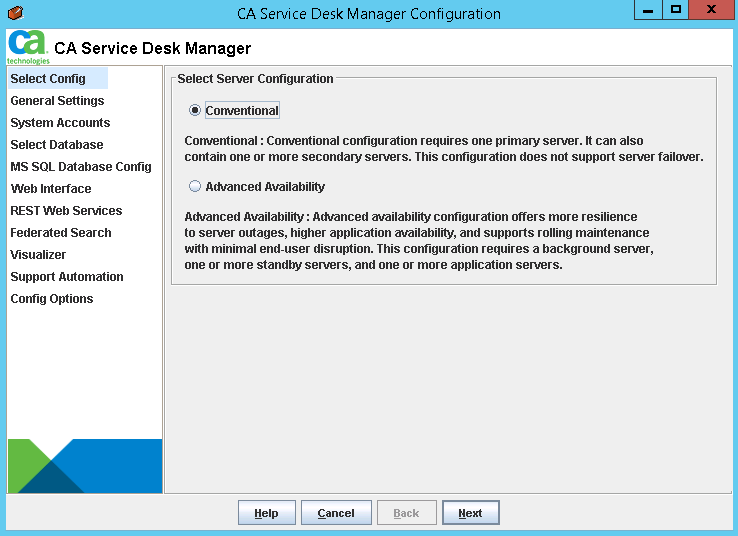Screen dimensions: 738x536
Task: Open Config Options section
Action: (x=52, y=299)
